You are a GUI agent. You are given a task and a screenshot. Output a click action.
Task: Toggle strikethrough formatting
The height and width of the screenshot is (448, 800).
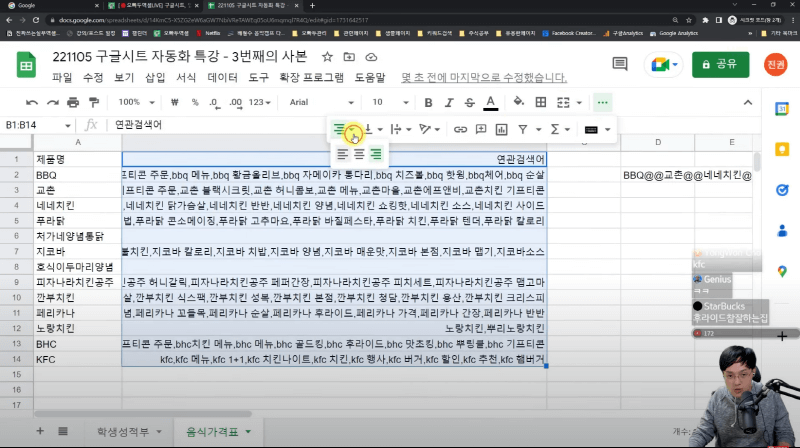tap(469, 103)
